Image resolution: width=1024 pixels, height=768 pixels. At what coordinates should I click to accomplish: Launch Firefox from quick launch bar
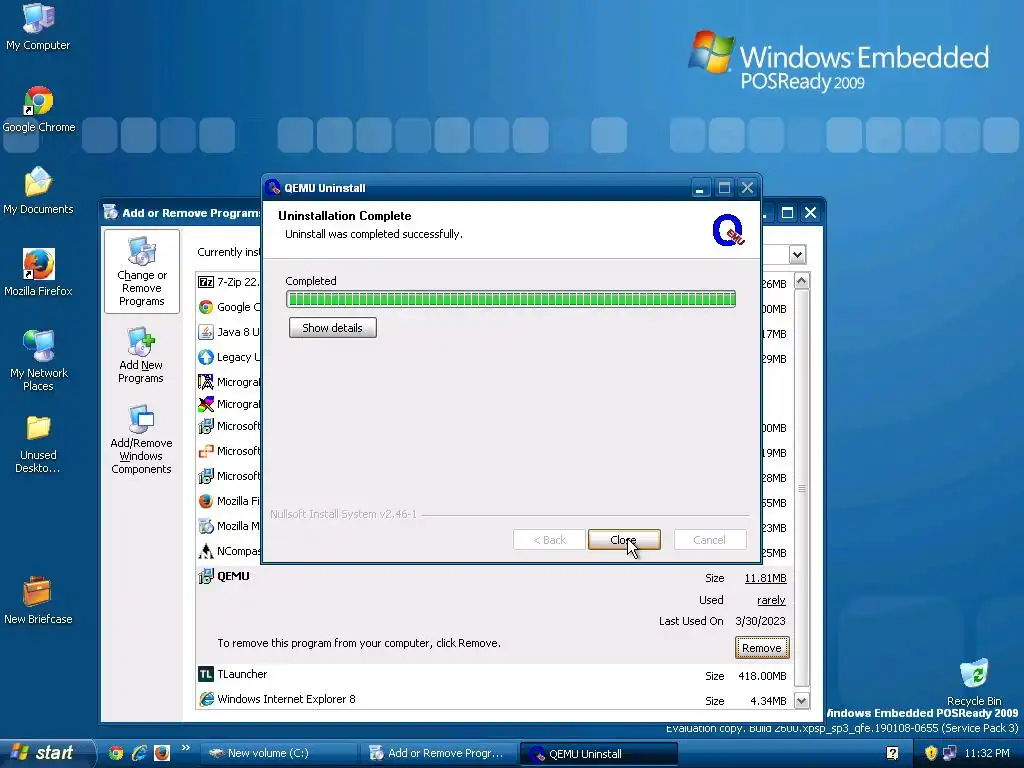[162, 753]
